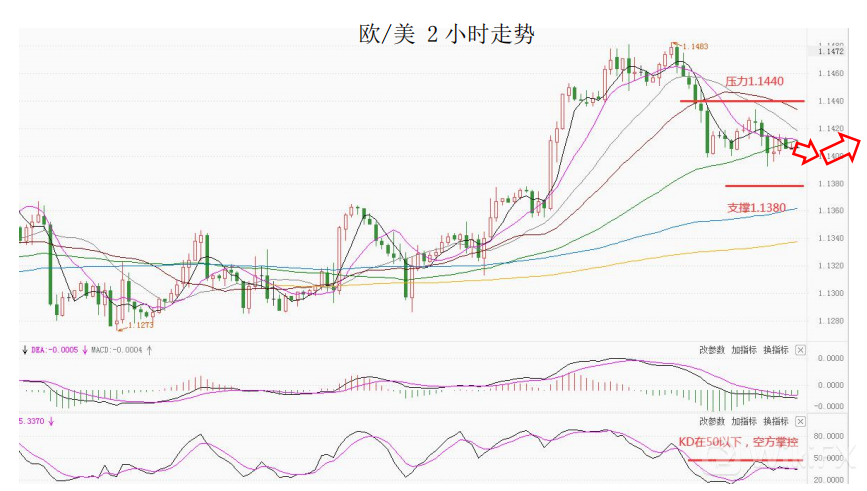This screenshot has height=491, width=867.
Task: Click 1.1440 on the price axis
Action: [831, 101]
